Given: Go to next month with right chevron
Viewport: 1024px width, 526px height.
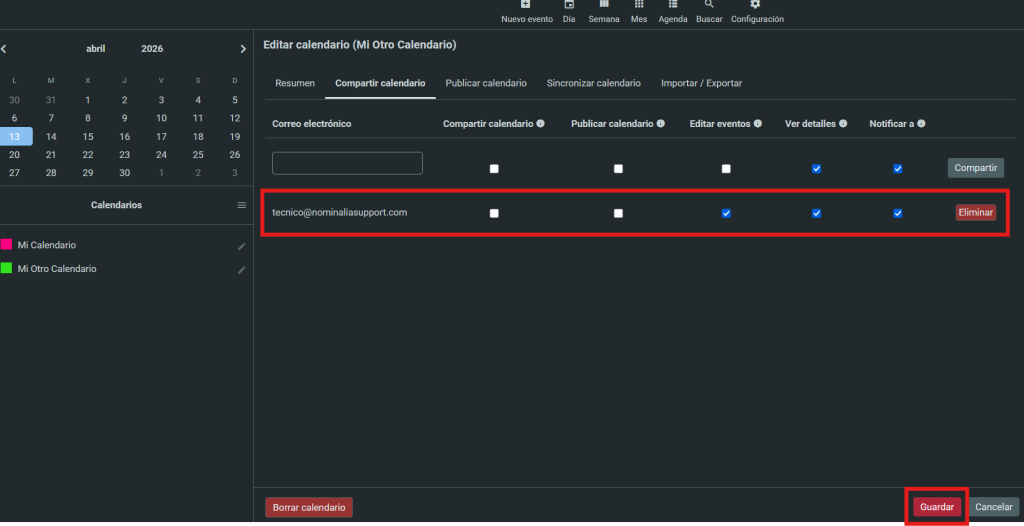Looking at the screenshot, I should (243, 49).
